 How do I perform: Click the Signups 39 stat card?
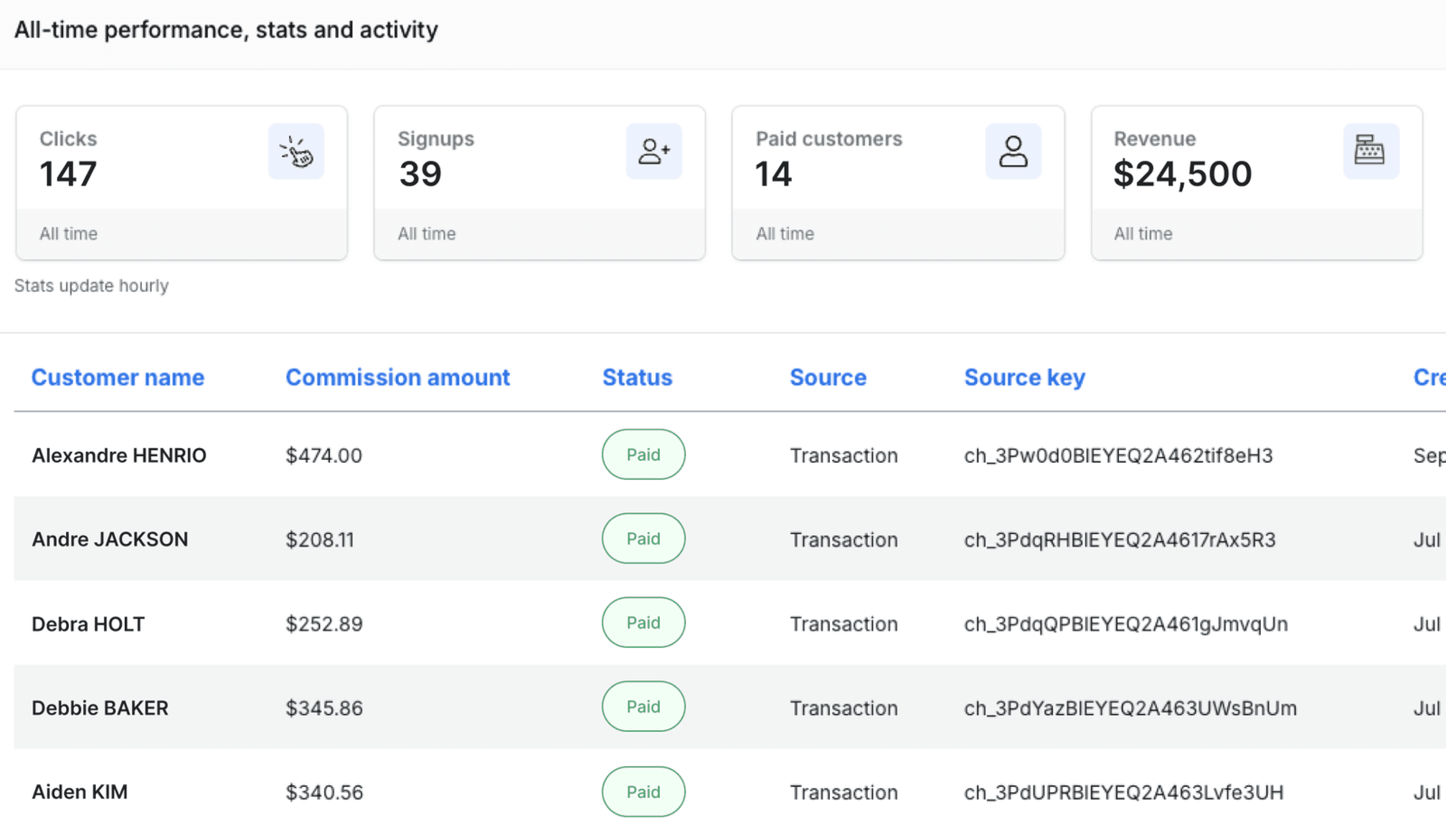(539, 183)
